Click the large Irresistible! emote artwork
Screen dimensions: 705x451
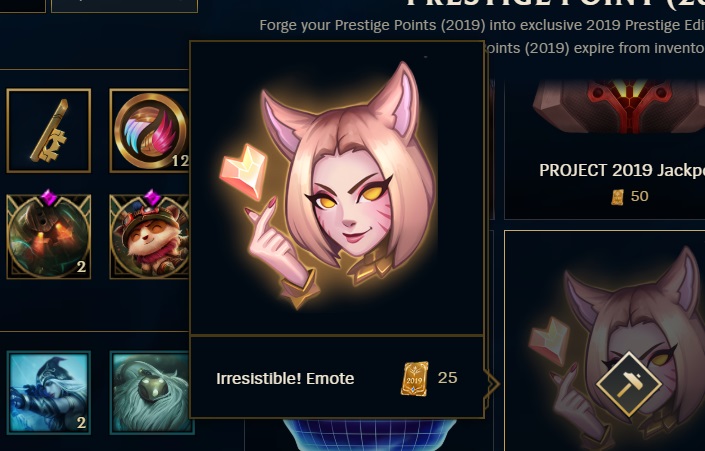[328, 185]
